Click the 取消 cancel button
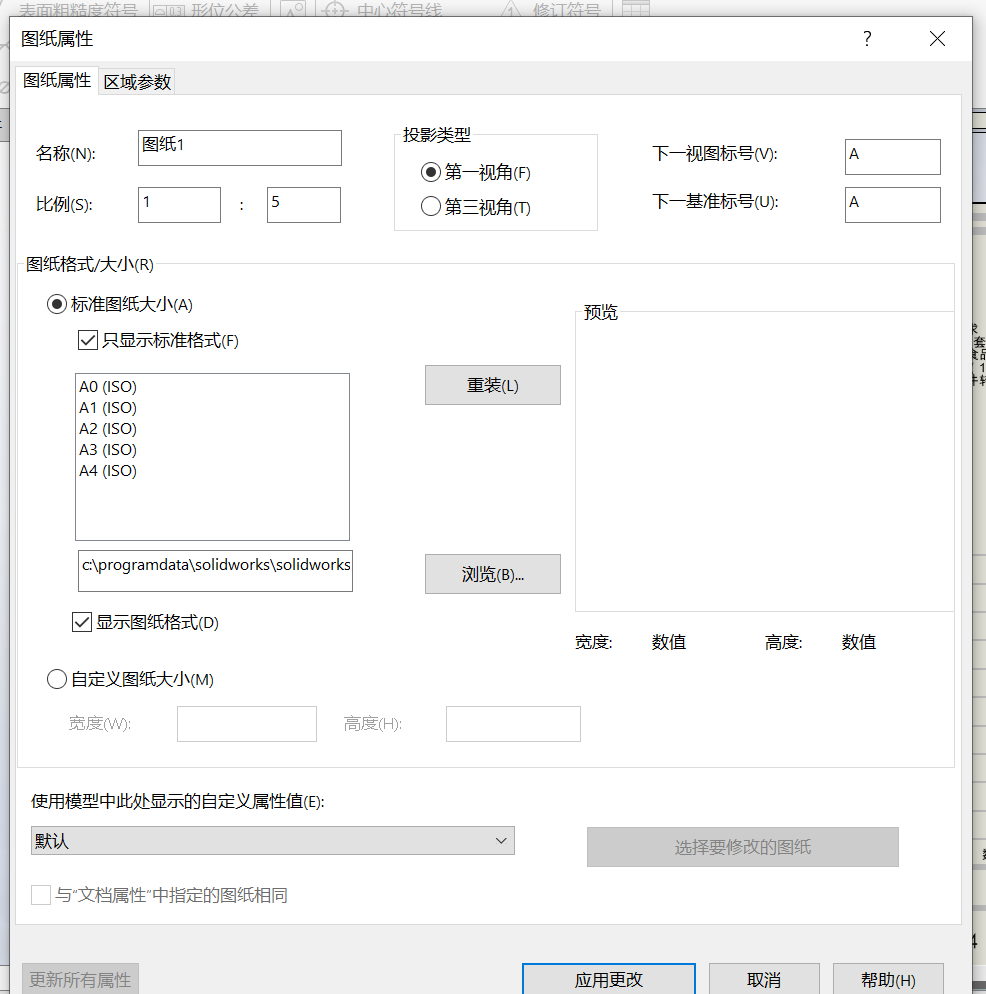Screen dimensions: 986x994 pos(763,980)
